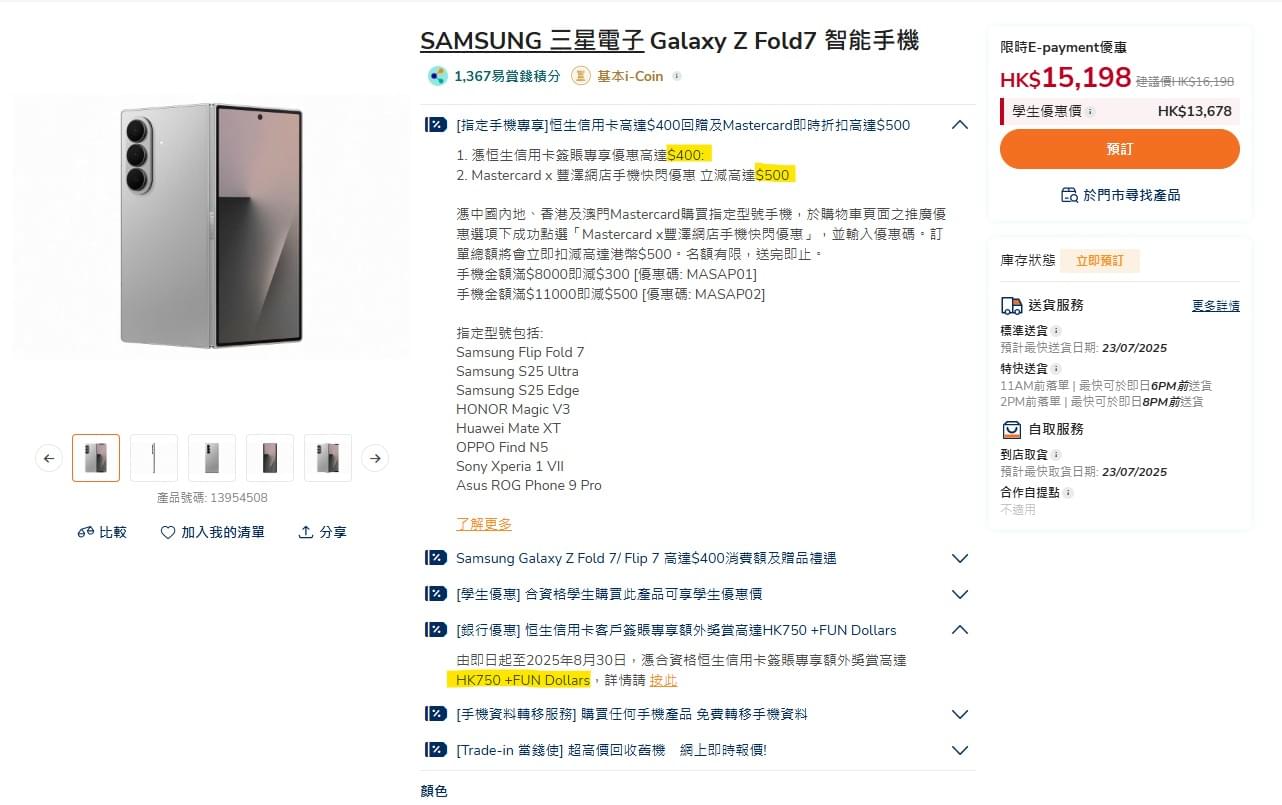Click info icon next to 學生優惠價

tap(1090, 112)
